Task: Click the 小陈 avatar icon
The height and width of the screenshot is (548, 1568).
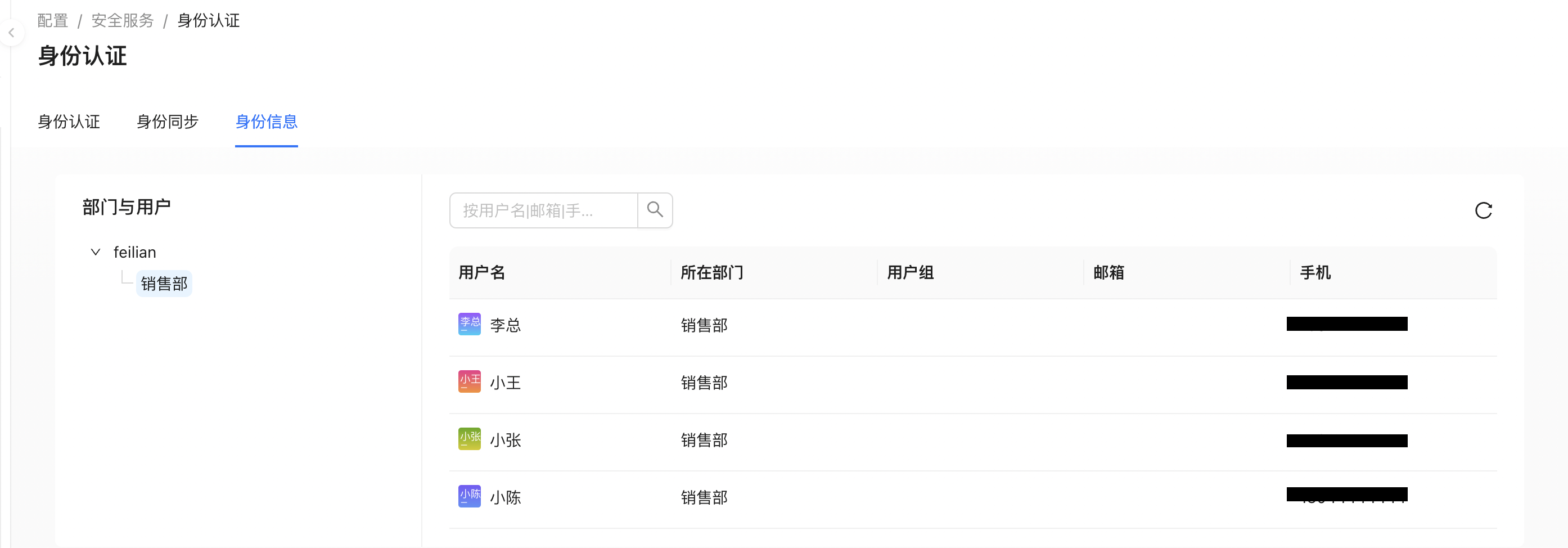Action: 469,496
